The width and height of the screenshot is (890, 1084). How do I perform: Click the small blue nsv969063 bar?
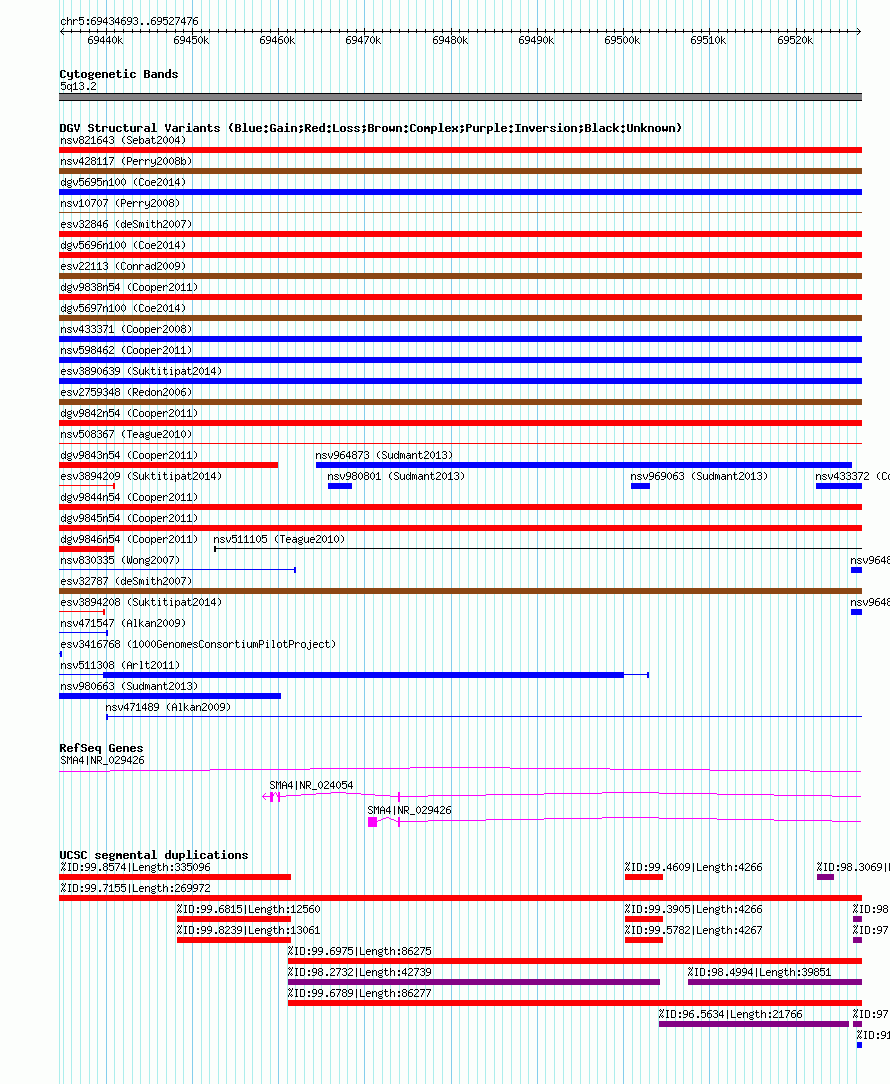tap(640, 486)
